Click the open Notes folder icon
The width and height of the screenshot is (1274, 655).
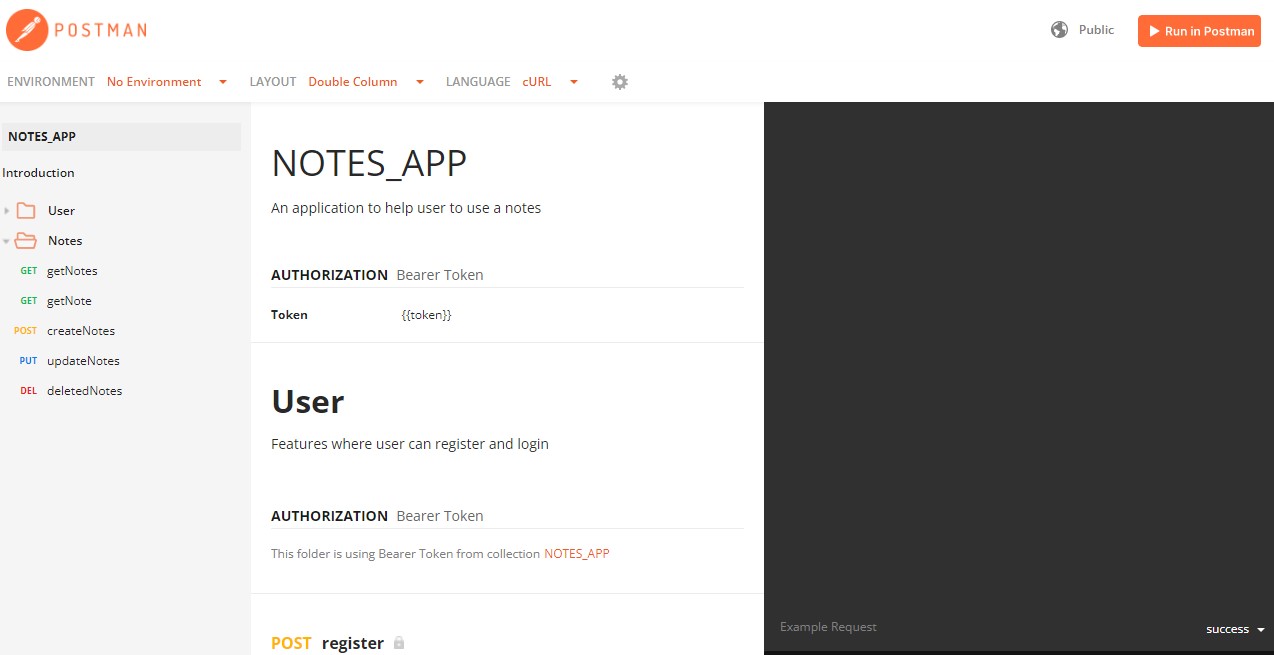point(26,241)
